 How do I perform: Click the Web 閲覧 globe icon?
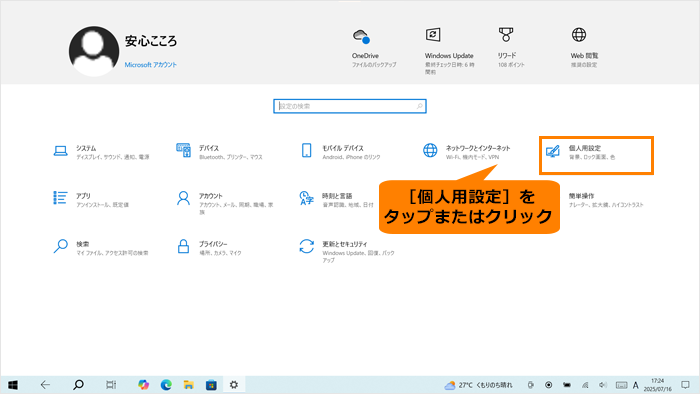(x=579, y=35)
